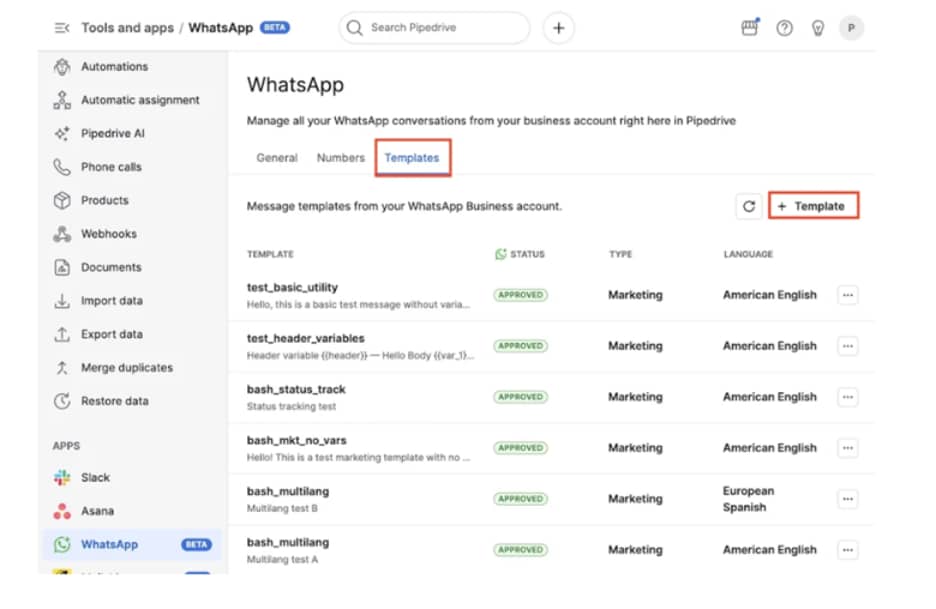Viewport: 936px width, 609px height.
Task: Switch to the Numbers tab
Action: tap(340, 158)
